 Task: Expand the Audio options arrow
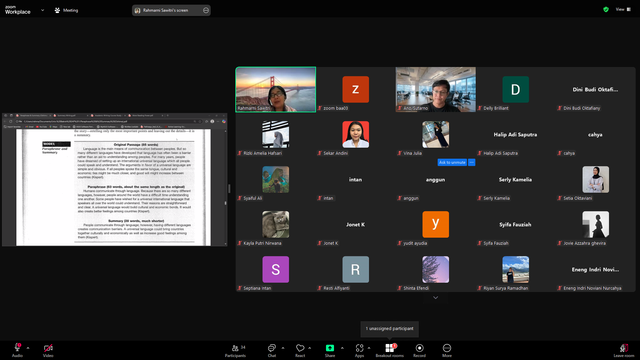(28, 348)
